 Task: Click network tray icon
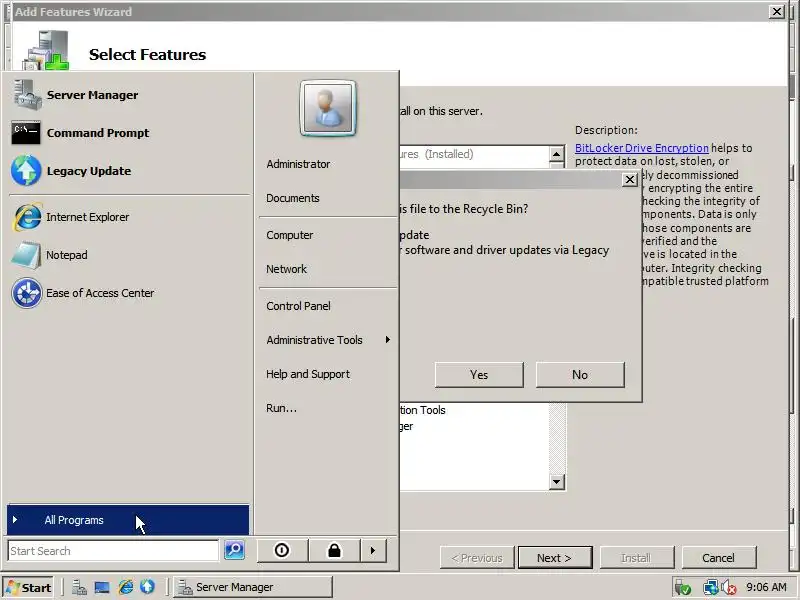point(710,587)
